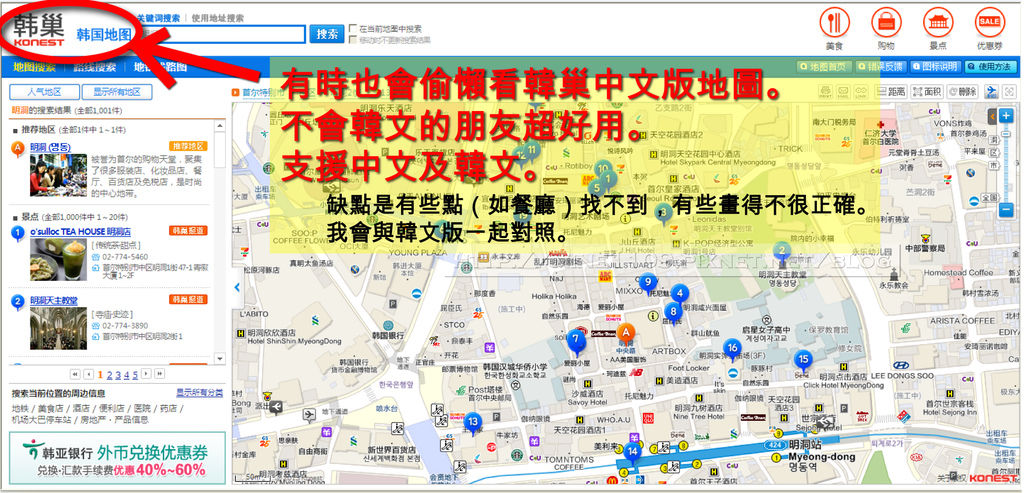Viewport: 1024px width, 493px height.
Task: Click map marker number 13
Action: 473,422
